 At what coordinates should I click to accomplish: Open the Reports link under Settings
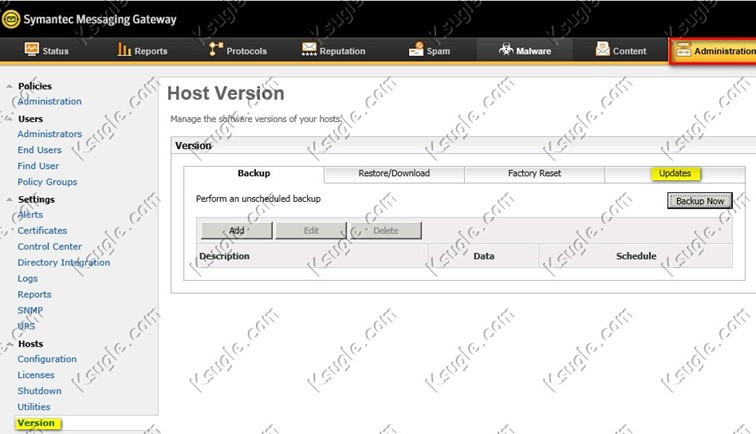pos(34,295)
